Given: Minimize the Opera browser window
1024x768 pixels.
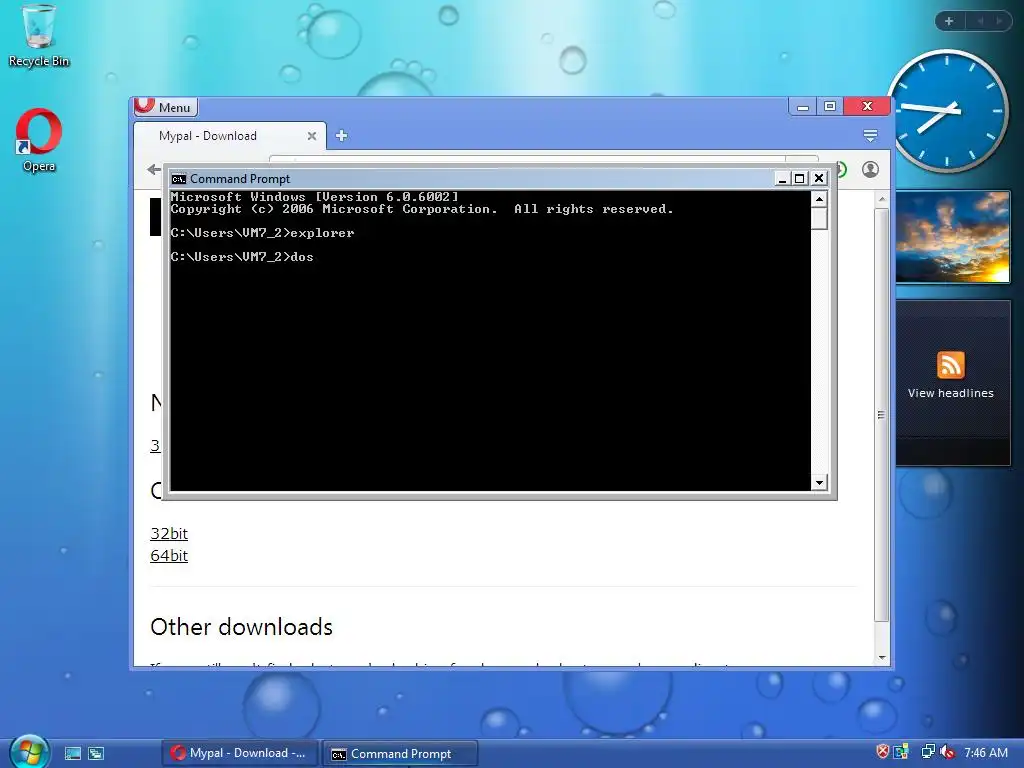Looking at the screenshot, I should click(x=803, y=106).
